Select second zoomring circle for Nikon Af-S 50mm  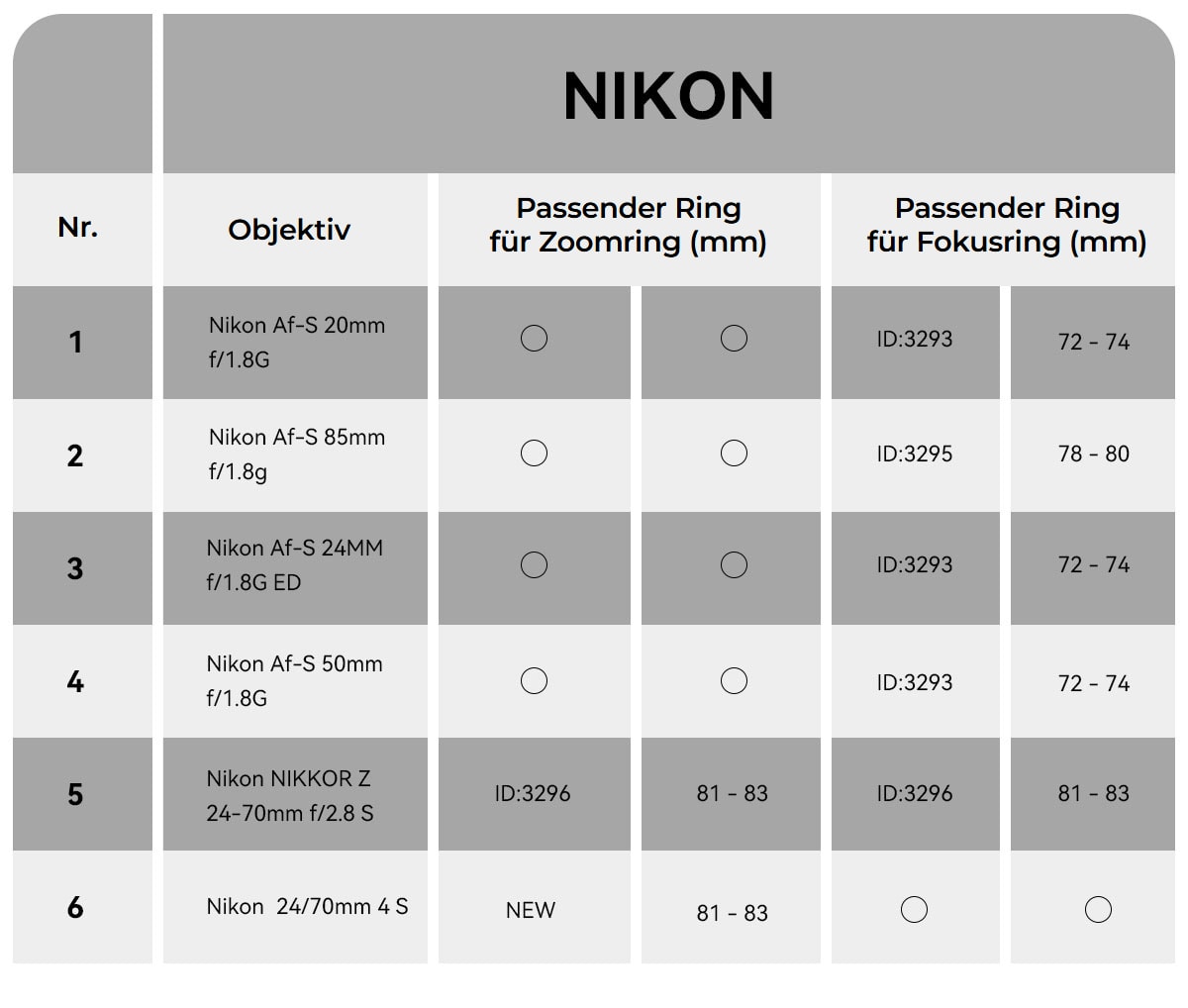pyautogui.click(x=734, y=681)
